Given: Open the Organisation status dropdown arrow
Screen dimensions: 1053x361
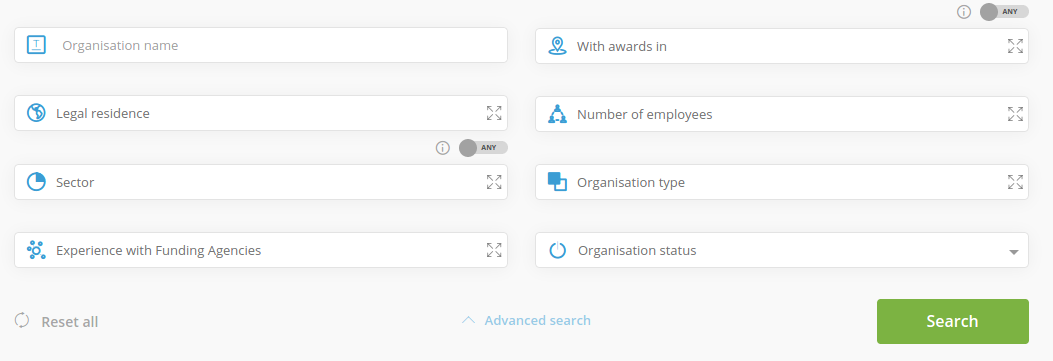Looking at the screenshot, I should 1014,252.
